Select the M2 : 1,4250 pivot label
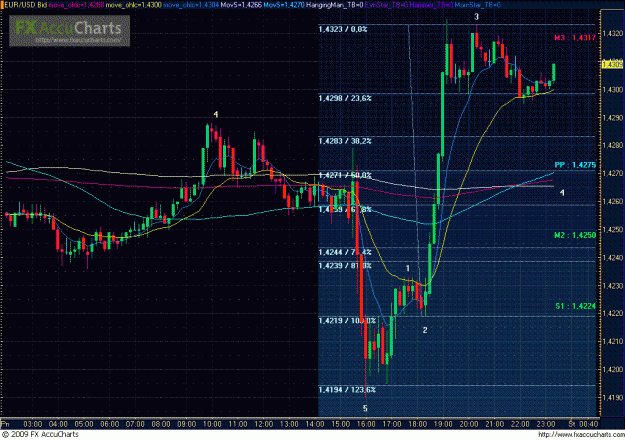The image size is (625, 440). click(x=575, y=235)
